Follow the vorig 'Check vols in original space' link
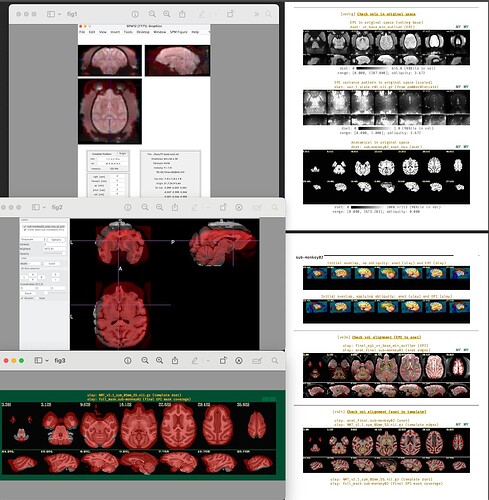489x500 pixels. (x=386, y=14)
